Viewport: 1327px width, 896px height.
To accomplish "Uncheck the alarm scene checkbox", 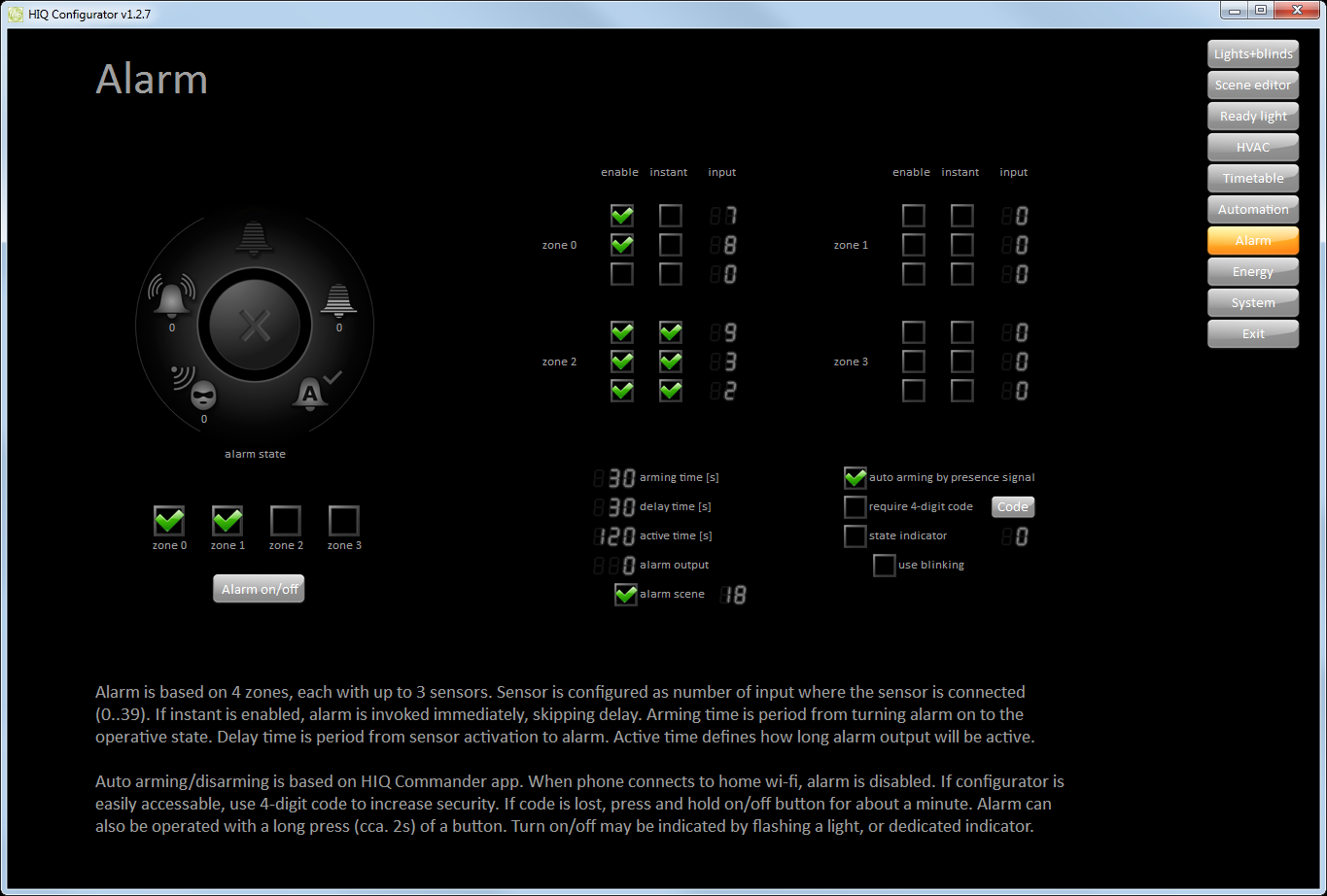I will click(x=626, y=594).
